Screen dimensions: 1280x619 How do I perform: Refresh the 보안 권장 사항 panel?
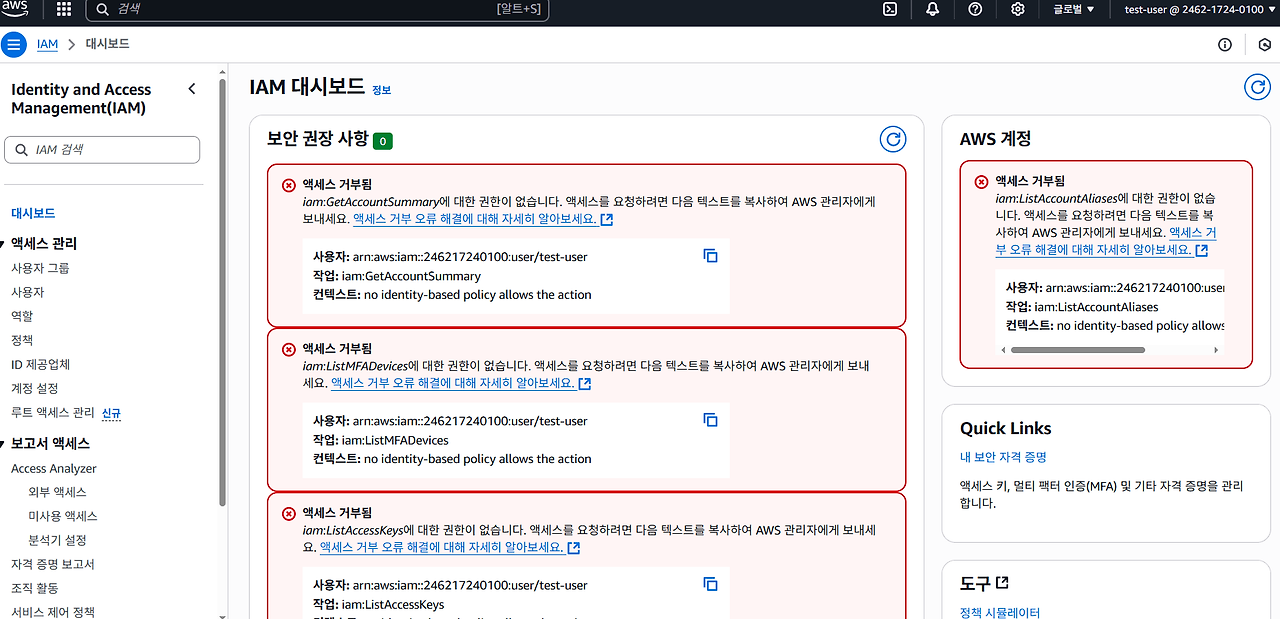pos(893,139)
